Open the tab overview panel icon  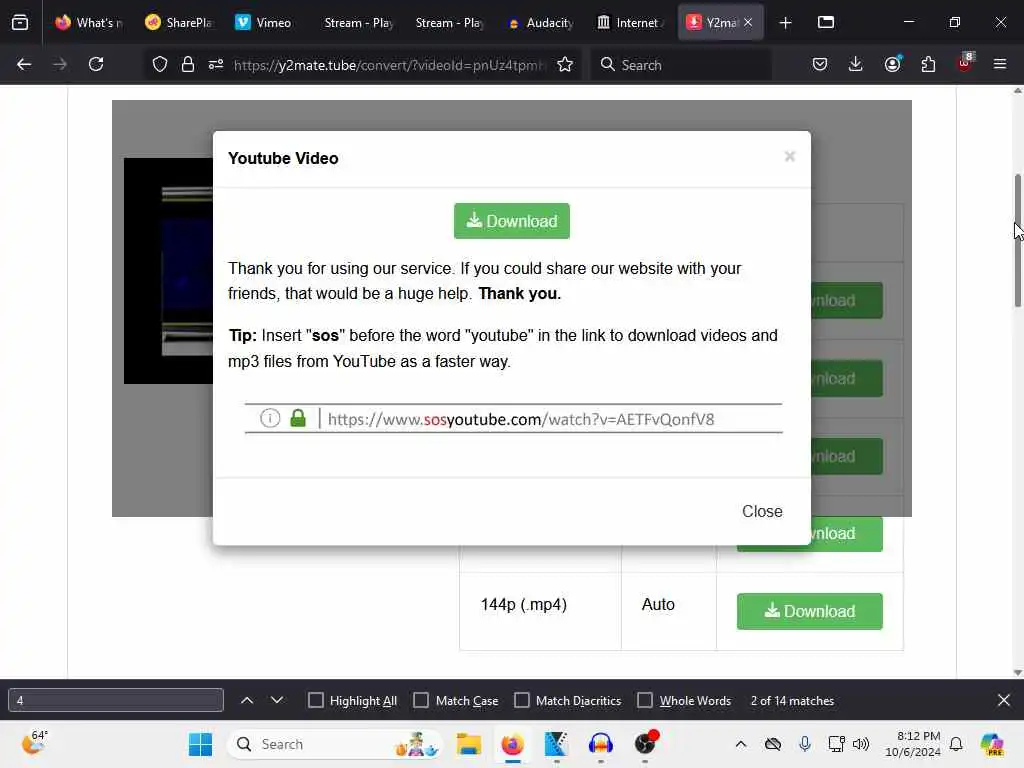click(826, 23)
